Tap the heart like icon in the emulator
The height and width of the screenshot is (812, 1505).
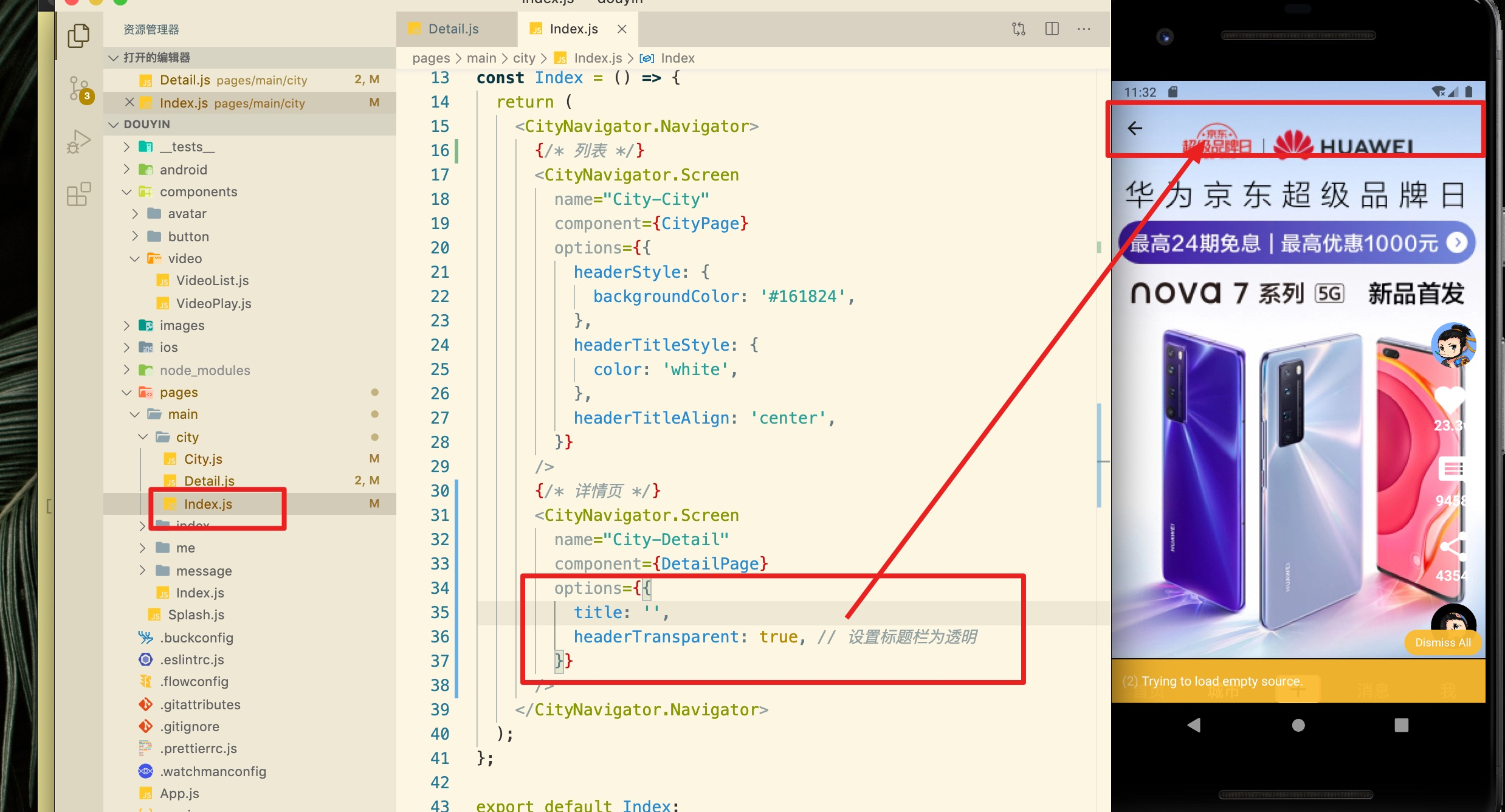(1452, 401)
